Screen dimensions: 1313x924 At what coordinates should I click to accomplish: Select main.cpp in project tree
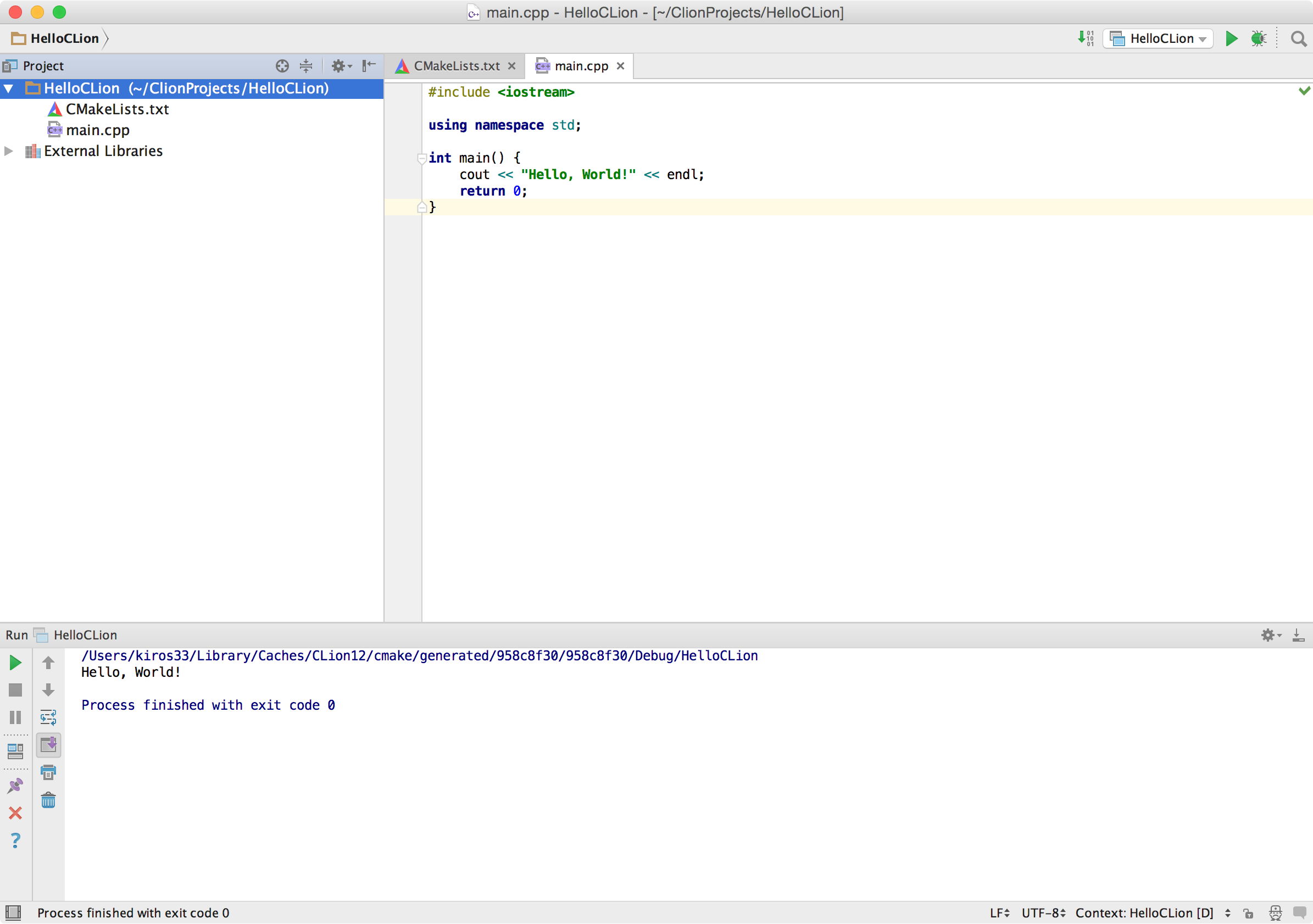pos(88,130)
